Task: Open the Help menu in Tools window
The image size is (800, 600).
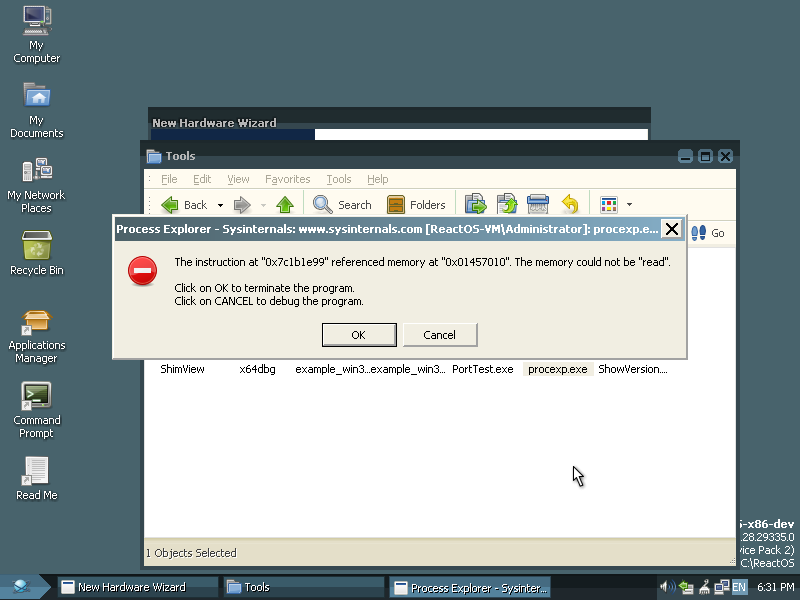Action: tap(378, 179)
